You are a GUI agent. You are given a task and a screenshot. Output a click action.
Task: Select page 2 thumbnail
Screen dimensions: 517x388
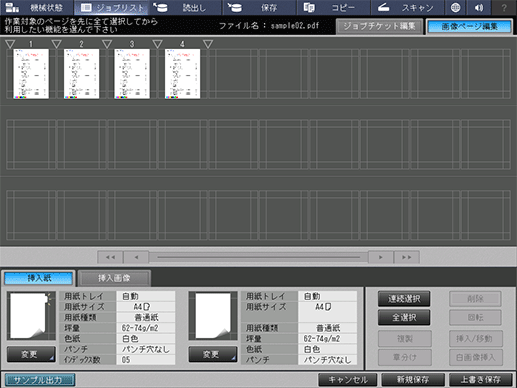coord(81,74)
